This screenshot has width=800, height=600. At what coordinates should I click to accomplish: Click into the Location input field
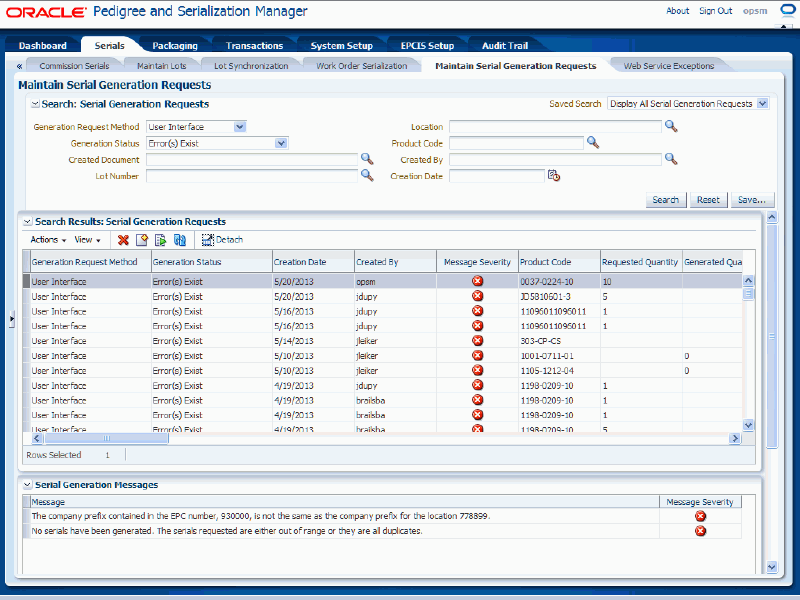pos(555,127)
